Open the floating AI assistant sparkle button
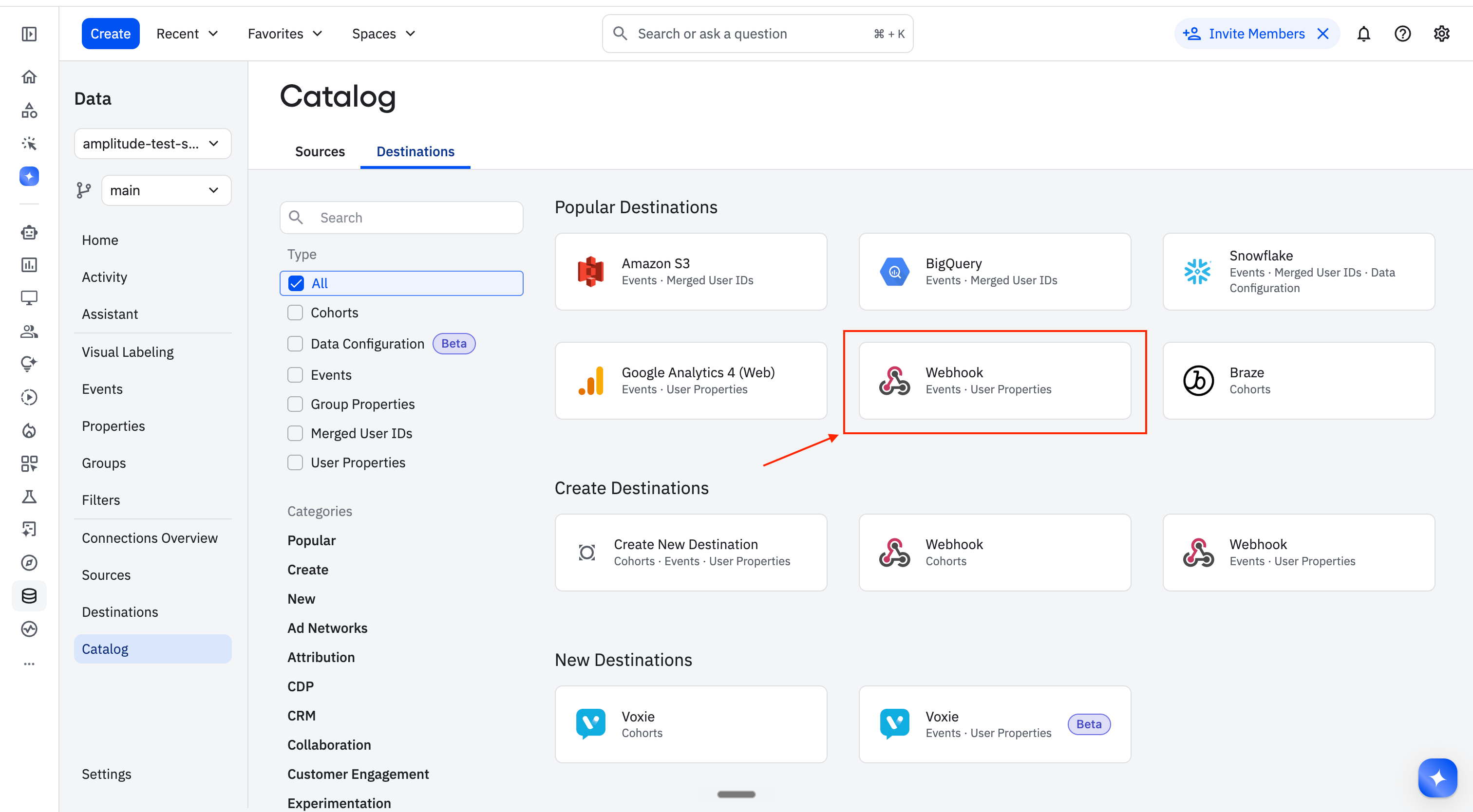Screen dimensions: 1473x812 [1437, 778]
